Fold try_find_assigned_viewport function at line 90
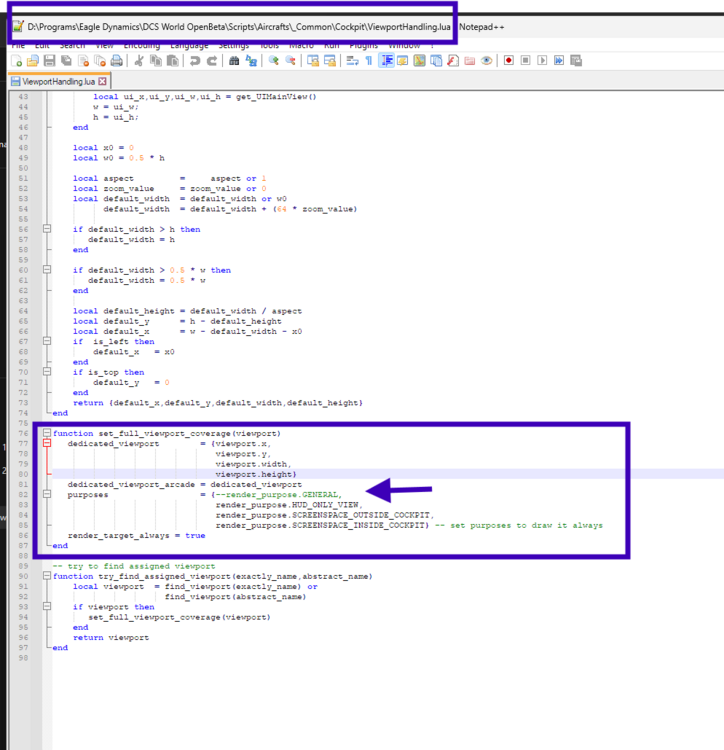 47,576
